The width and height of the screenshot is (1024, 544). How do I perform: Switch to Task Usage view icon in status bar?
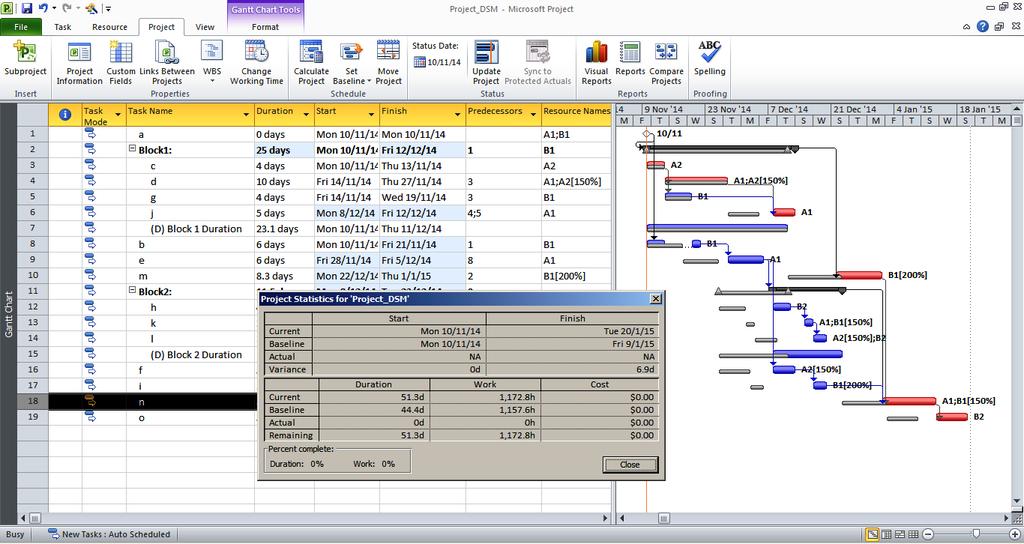click(x=886, y=535)
